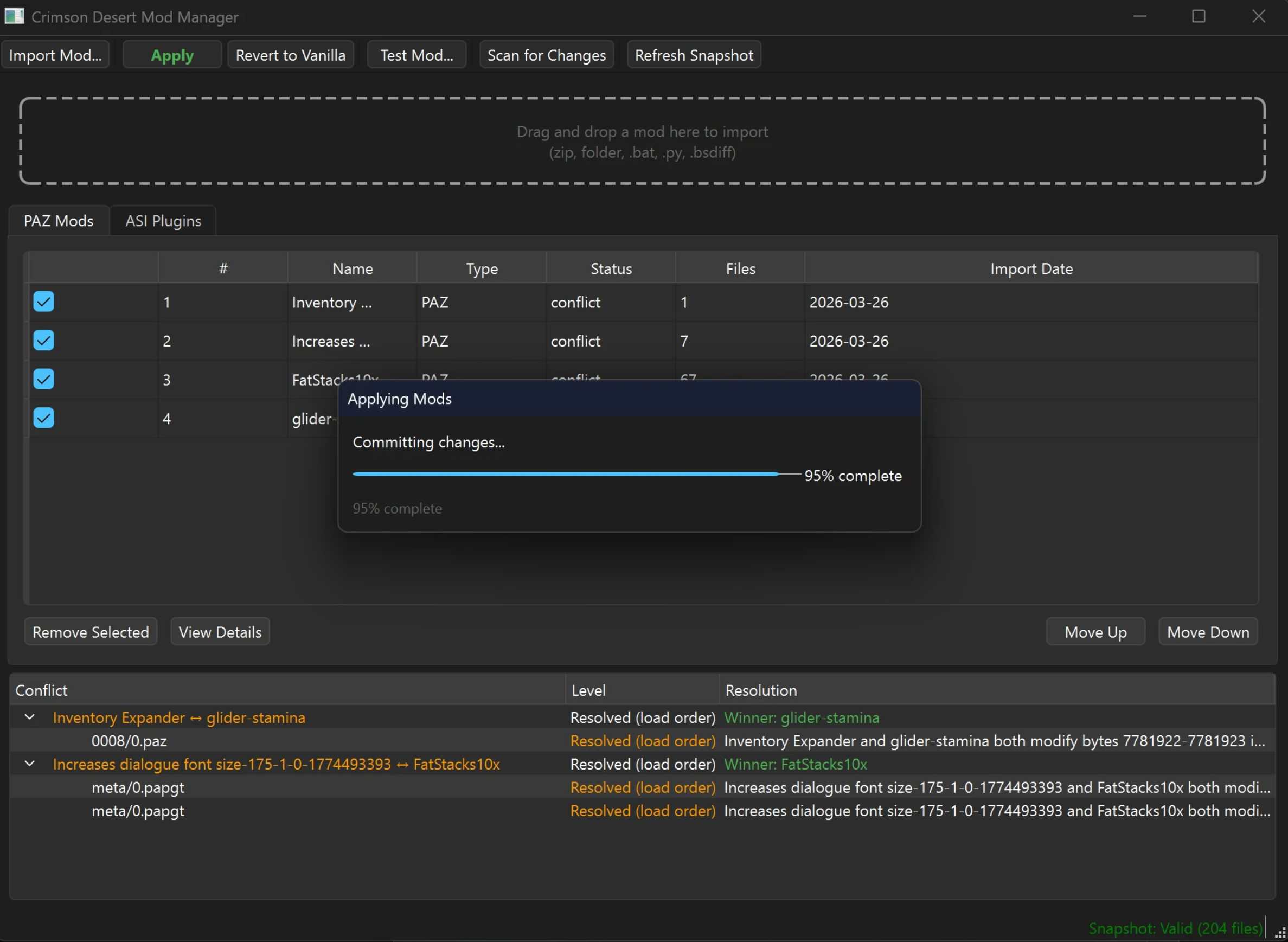Uncheck the glider mod row 4 checkbox
The width and height of the screenshot is (1288, 942).
click(x=43, y=418)
